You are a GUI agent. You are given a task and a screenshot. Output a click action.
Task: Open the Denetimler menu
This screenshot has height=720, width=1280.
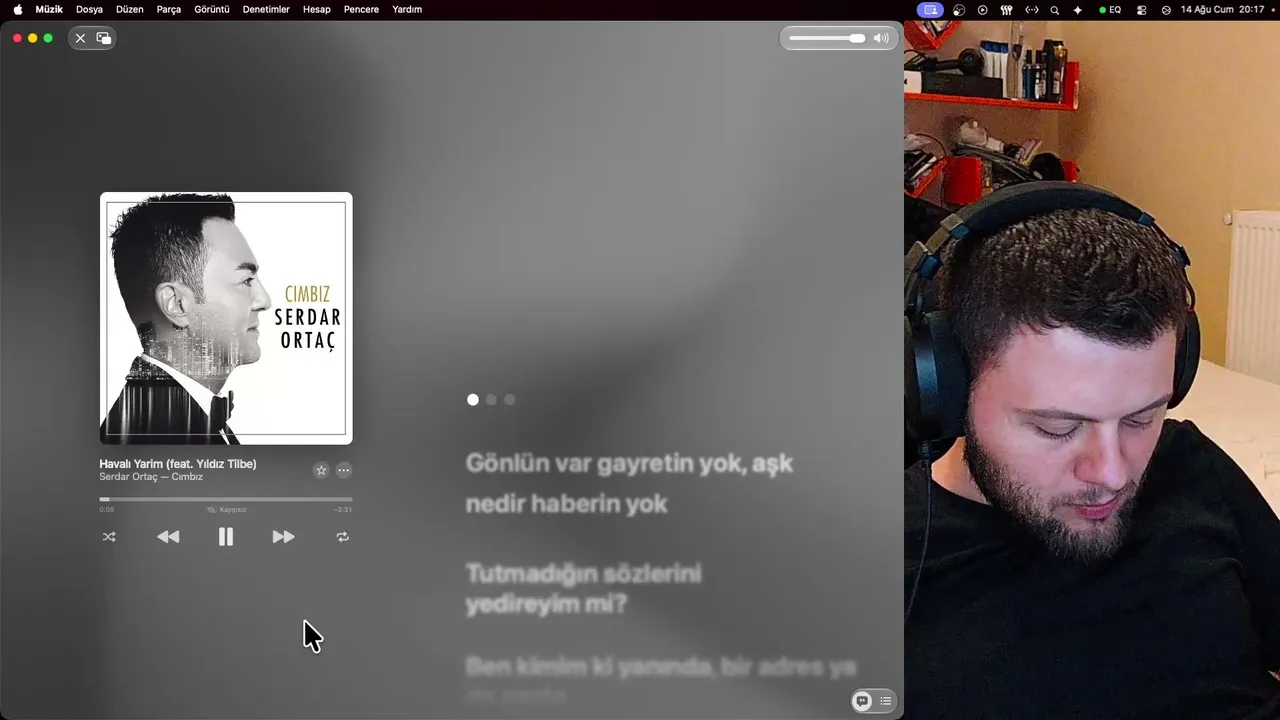point(266,10)
